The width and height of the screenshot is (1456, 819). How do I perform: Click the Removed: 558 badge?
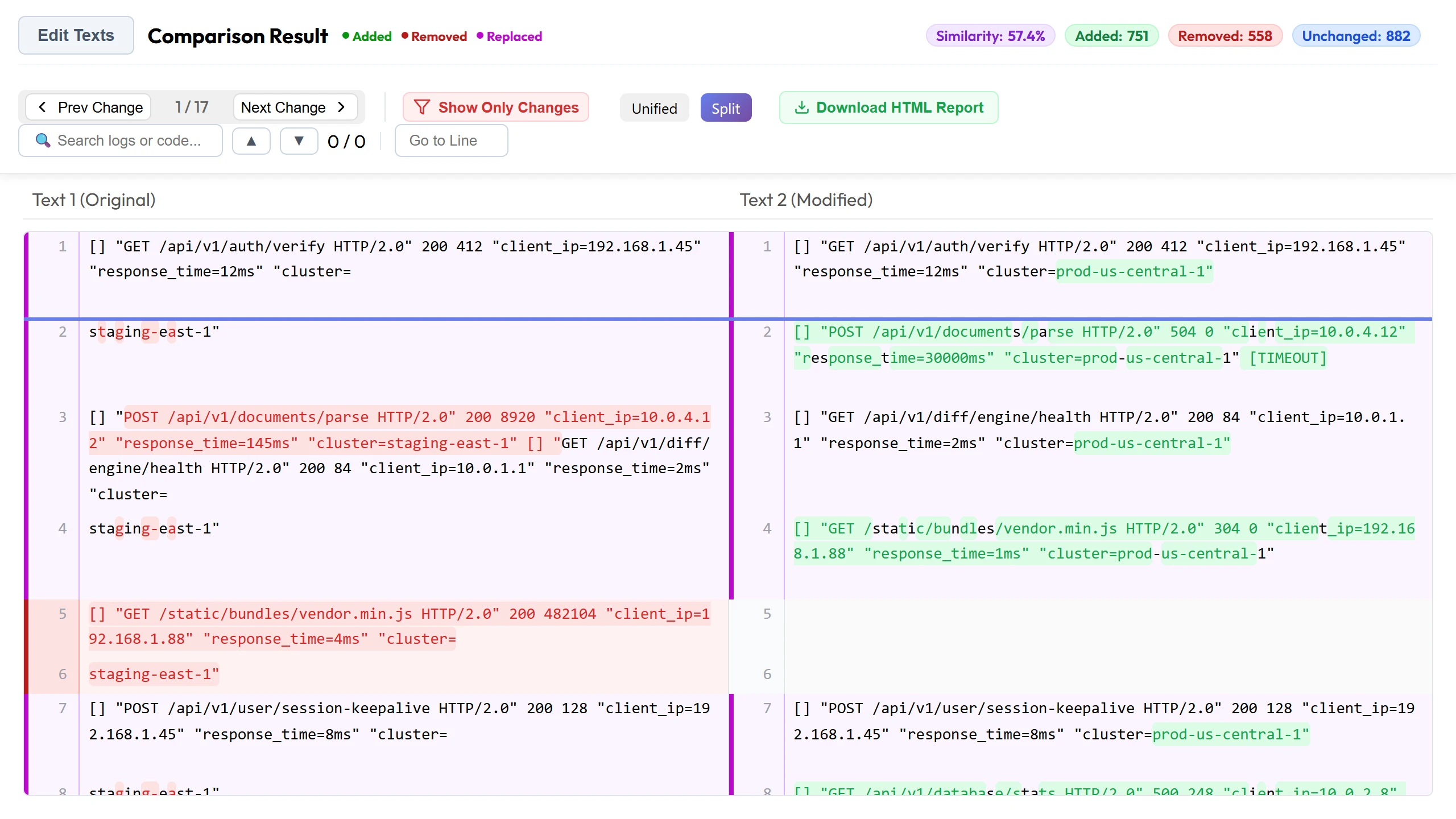click(x=1225, y=36)
